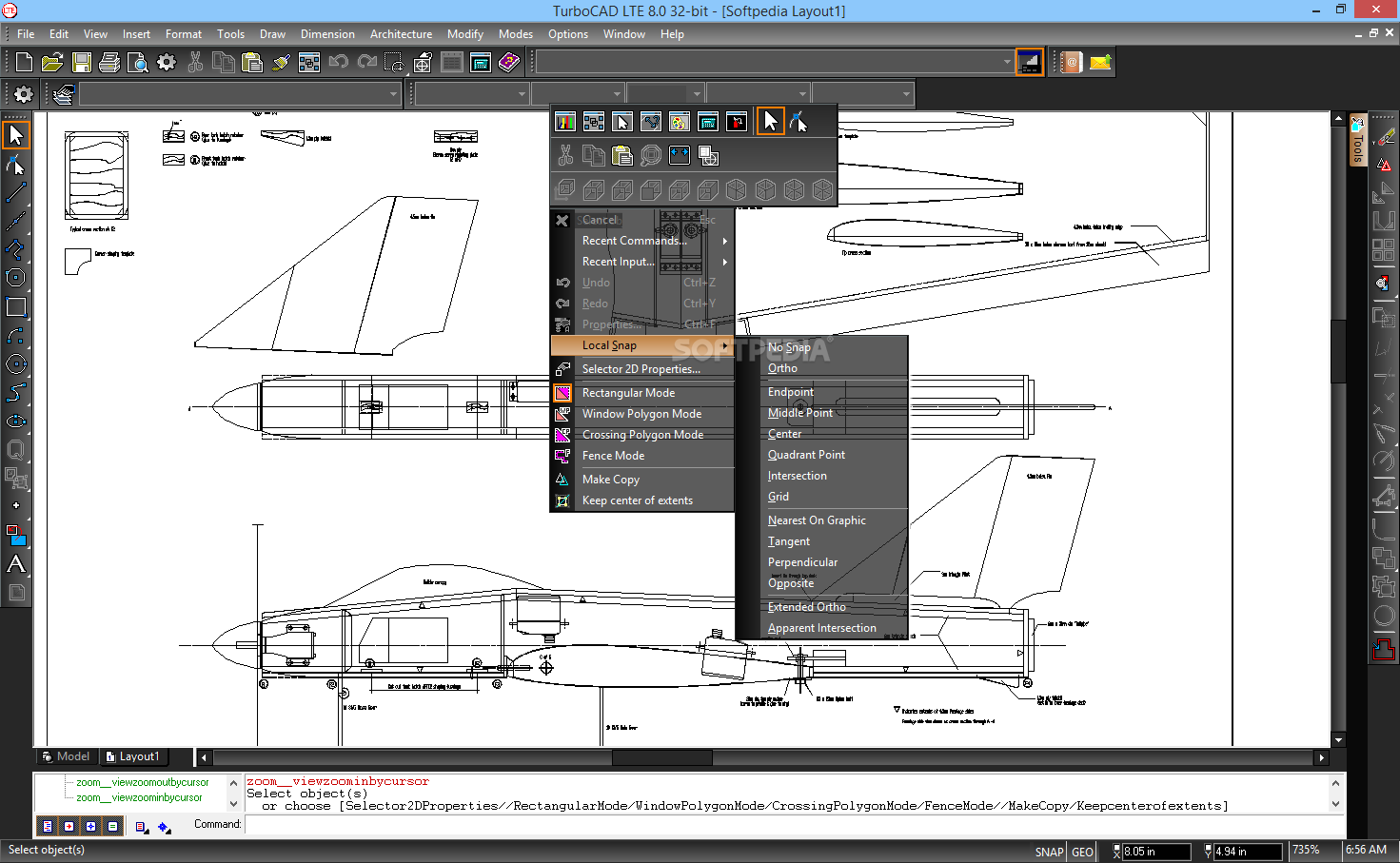Click the Paste icon in popup toolbar

tap(622, 155)
